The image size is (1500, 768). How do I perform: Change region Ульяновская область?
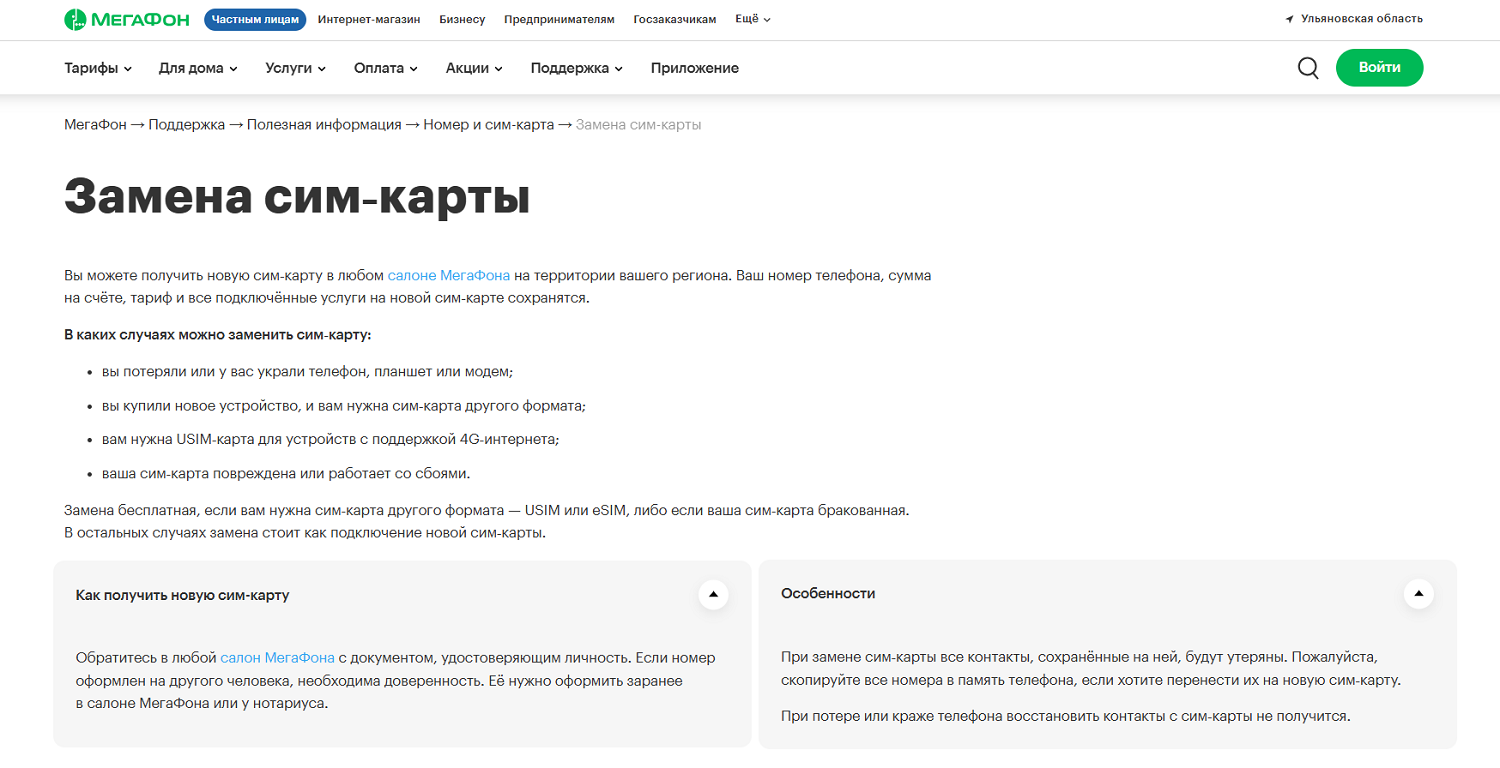(1361, 19)
